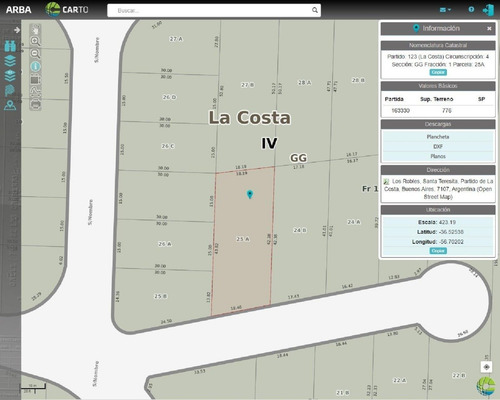Open the layers panel icon
This screenshot has height=400, width=500.
[10, 61]
